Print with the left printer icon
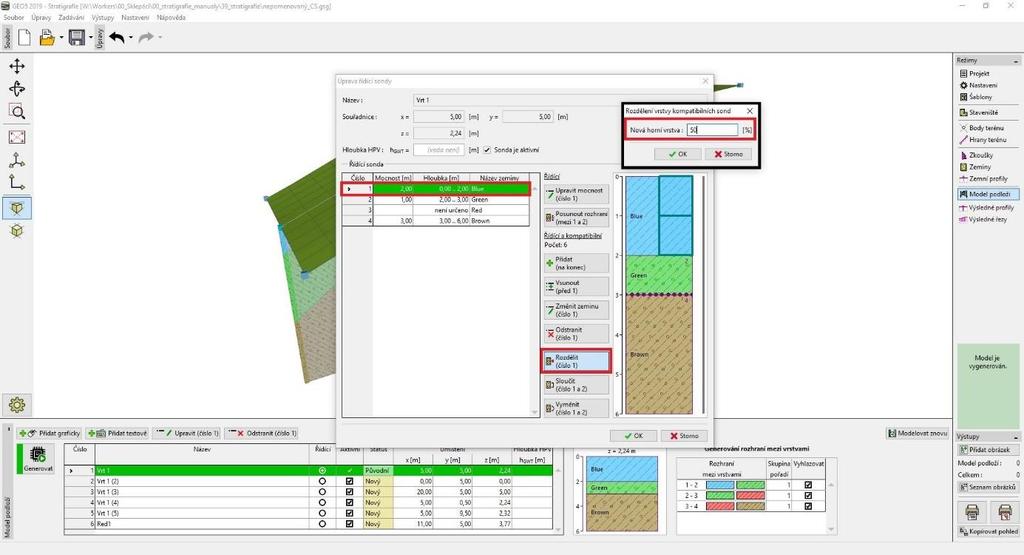 (972, 511)
